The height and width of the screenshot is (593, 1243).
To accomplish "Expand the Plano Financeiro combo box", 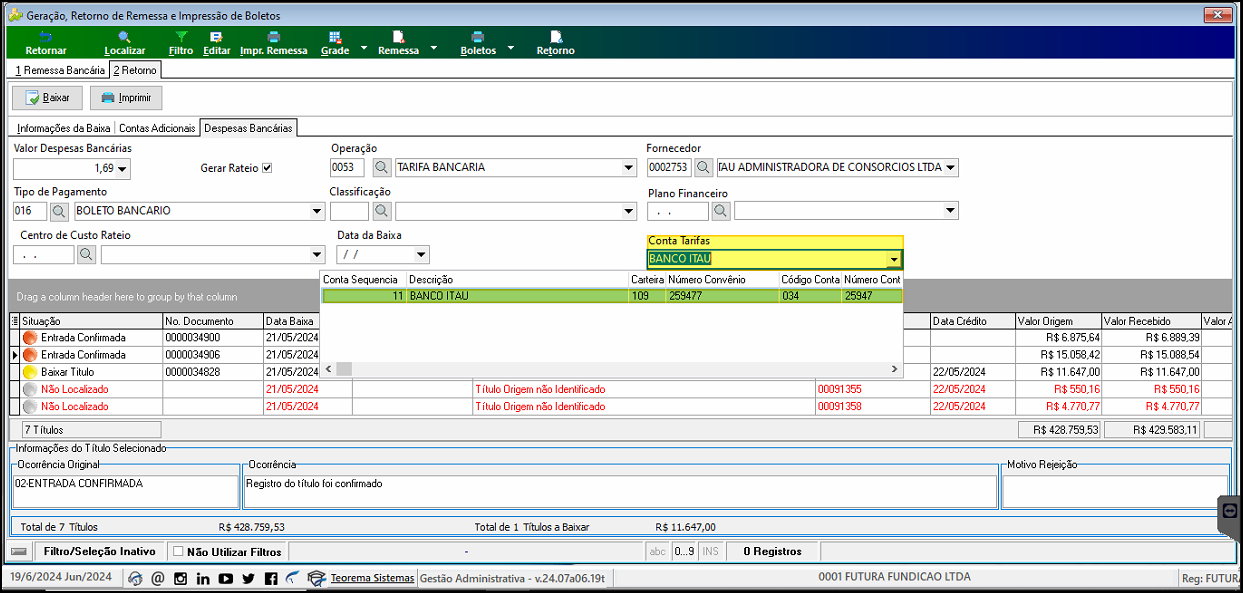I will coord(950,211).
